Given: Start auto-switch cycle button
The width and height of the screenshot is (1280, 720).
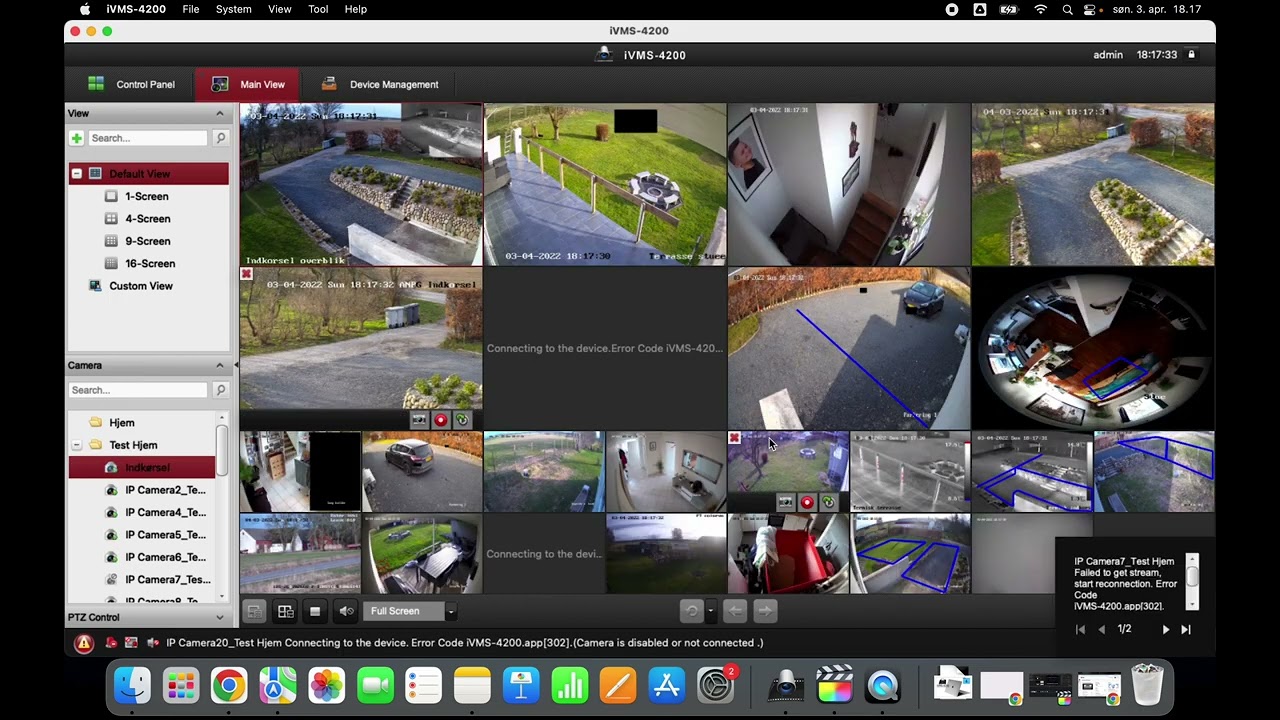Looking at the screenshot, I should (x=690, y=611).
